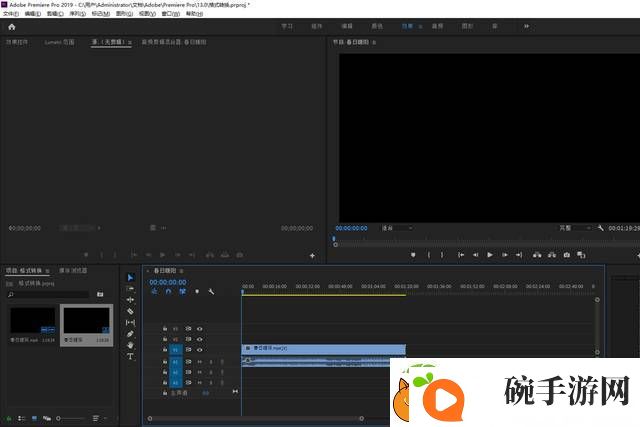Go to Out point in program monitor
This screenshot has height=427, width=640.
tap(519, 255)
